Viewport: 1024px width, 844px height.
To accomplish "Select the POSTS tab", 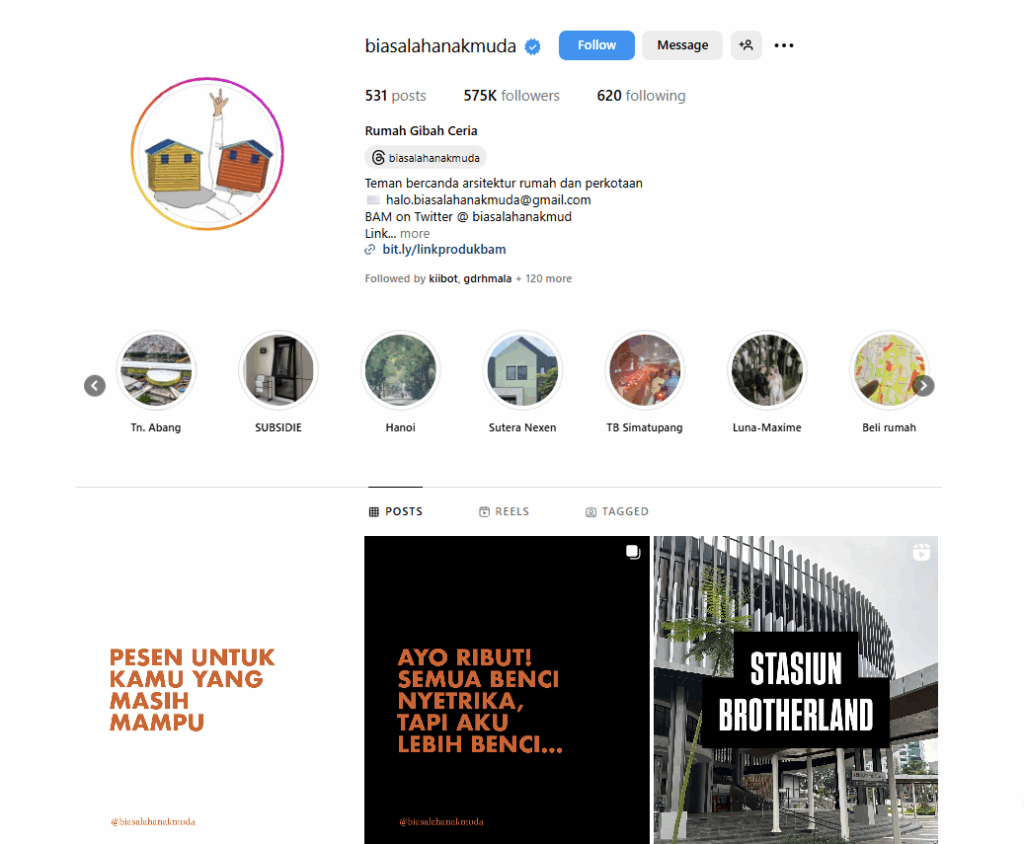I will (x=396, y=511).
